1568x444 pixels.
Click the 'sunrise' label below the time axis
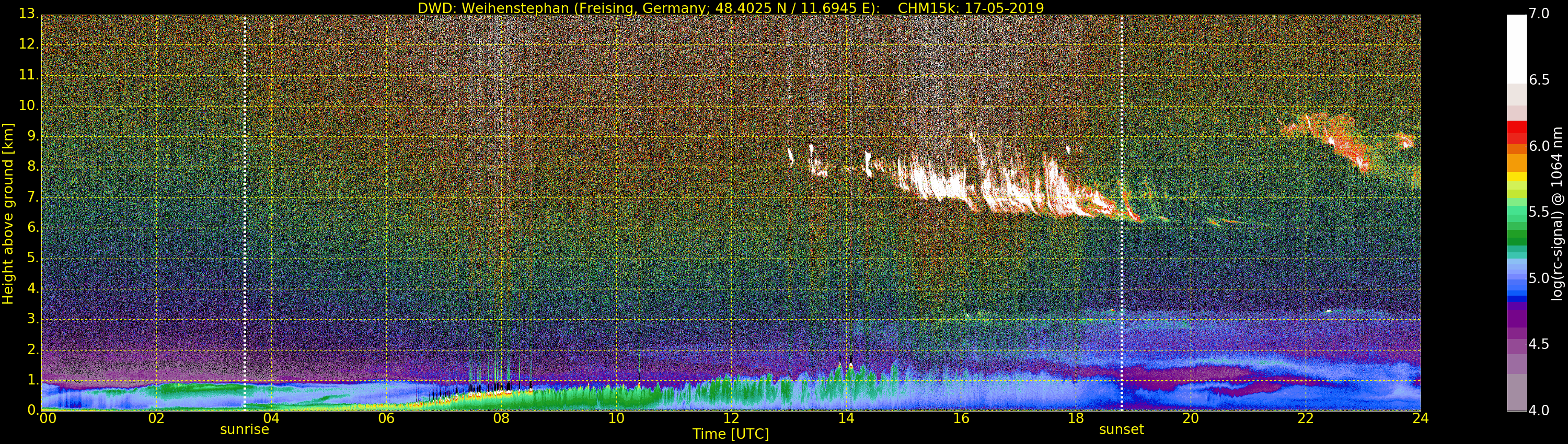pos(244,429)
